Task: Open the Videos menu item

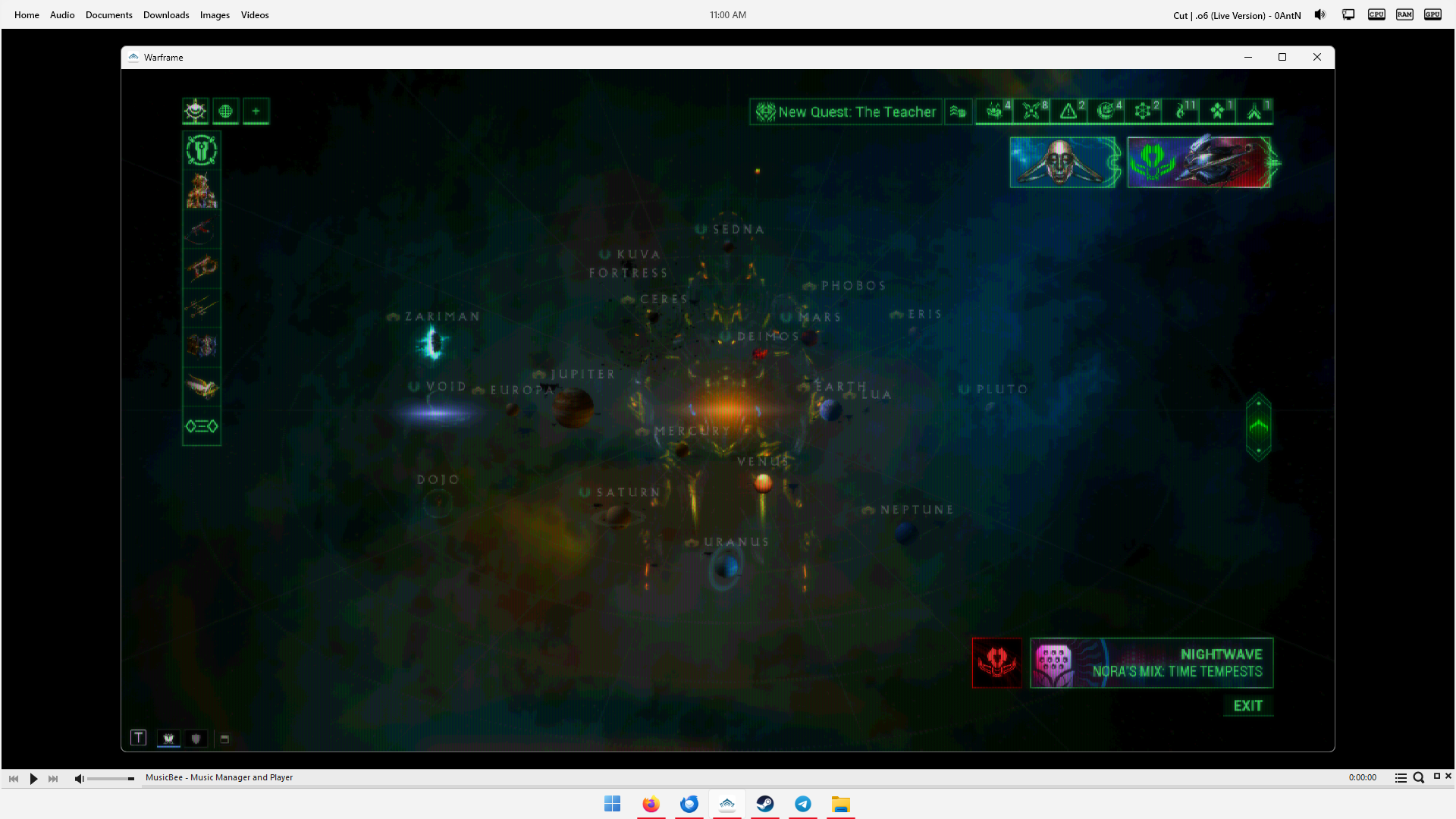Action: point(255,15)
